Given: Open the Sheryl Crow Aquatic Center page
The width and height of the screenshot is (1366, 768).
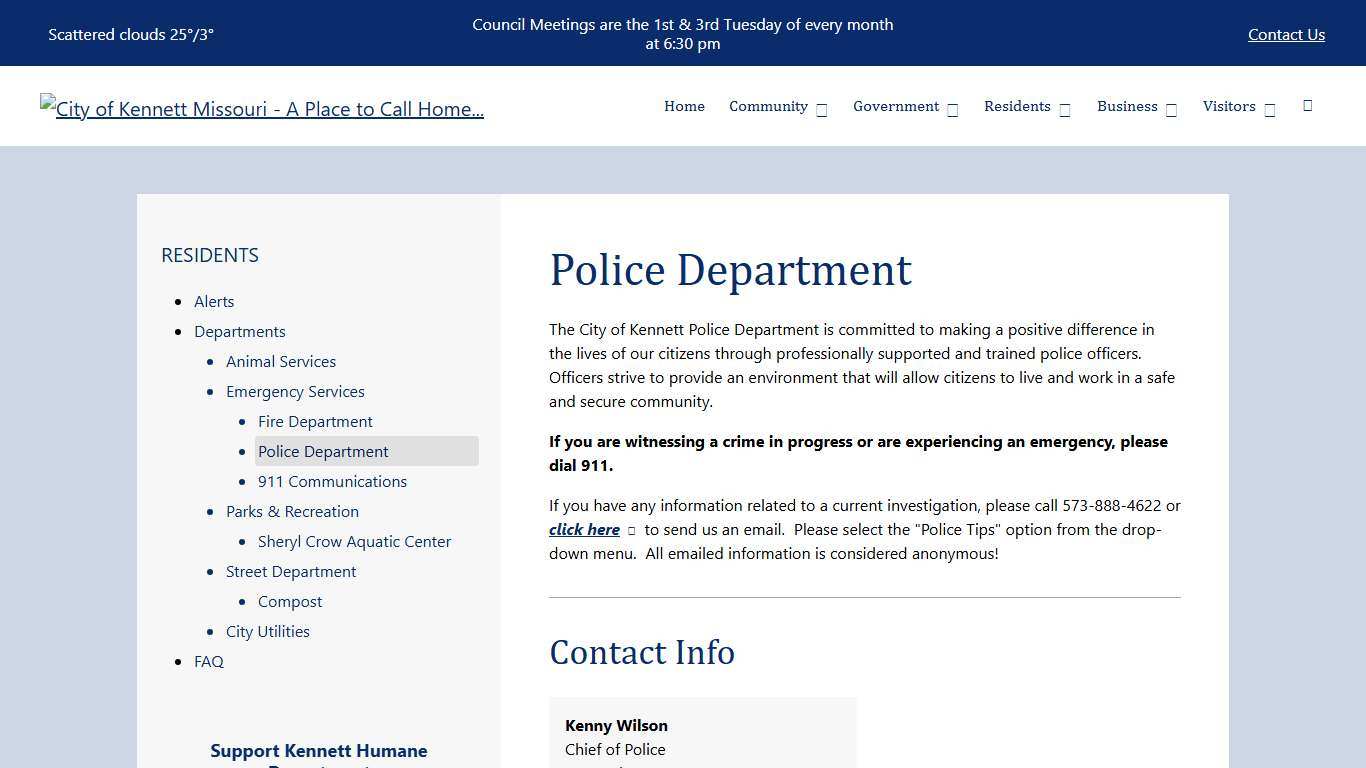Looking at the screenshot, I should [x=354, y=541].
